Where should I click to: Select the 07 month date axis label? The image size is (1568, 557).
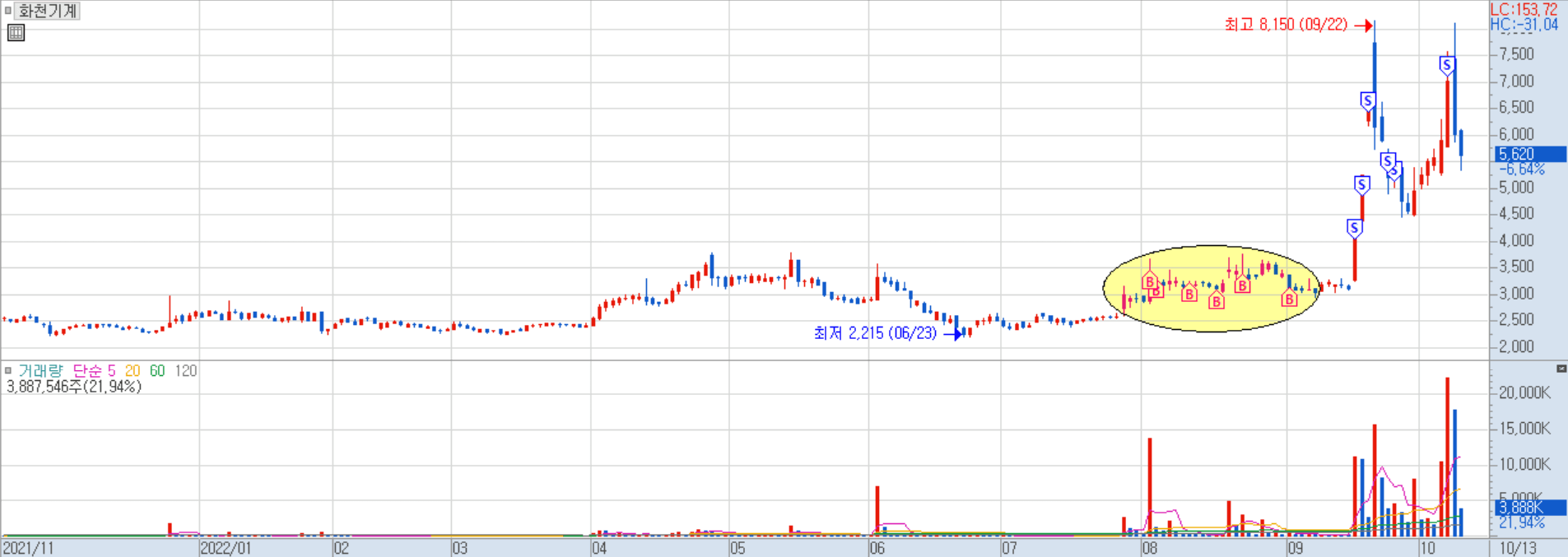(1009, 548)
